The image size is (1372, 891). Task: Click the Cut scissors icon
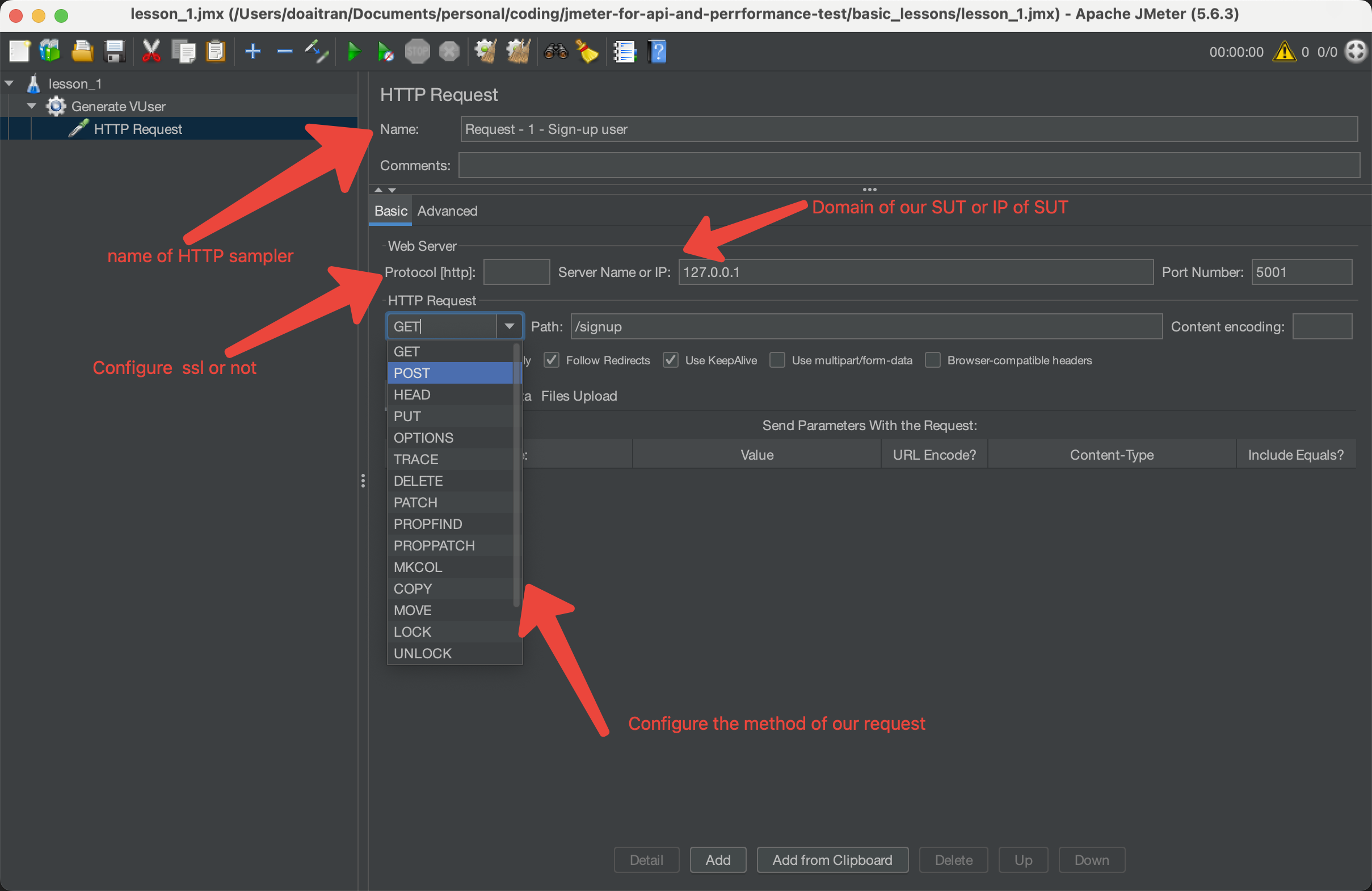(x=151, y=52)
